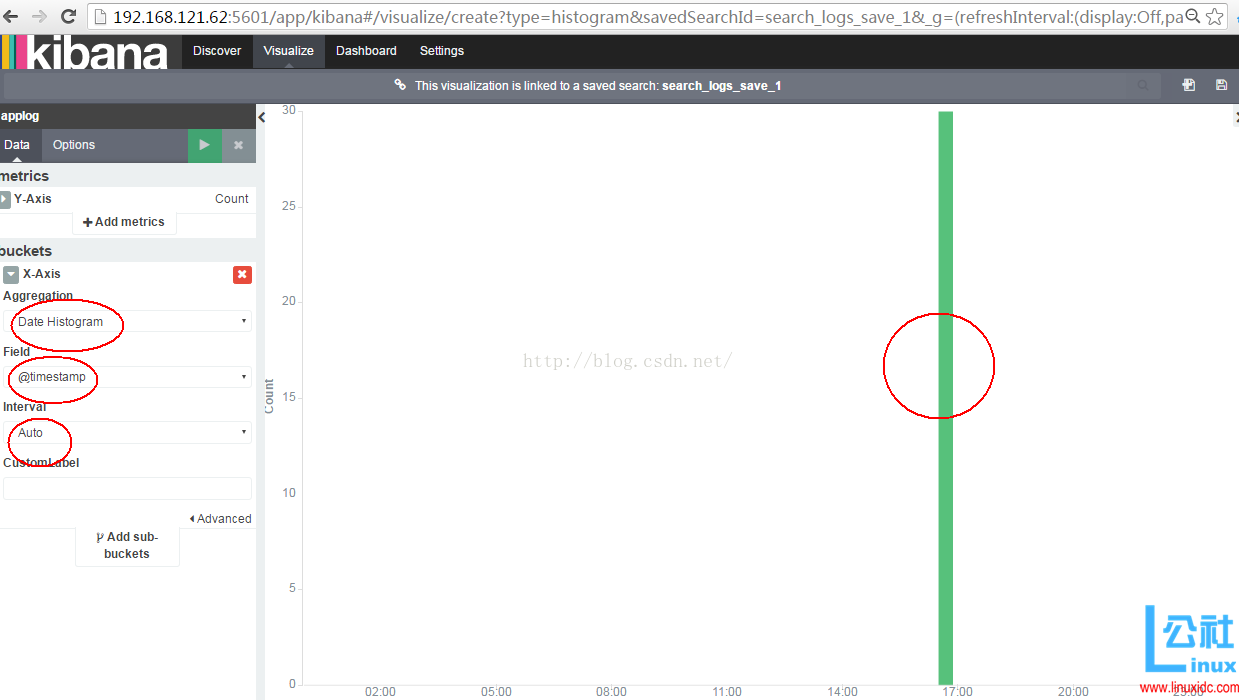Click the applog index name header
Viewport: 1239px width, 700px height.
tap(20, 116)
